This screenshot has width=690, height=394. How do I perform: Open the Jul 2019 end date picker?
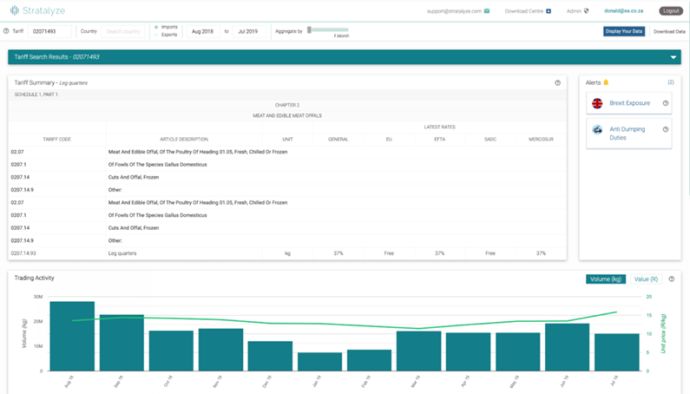[248, 32]
